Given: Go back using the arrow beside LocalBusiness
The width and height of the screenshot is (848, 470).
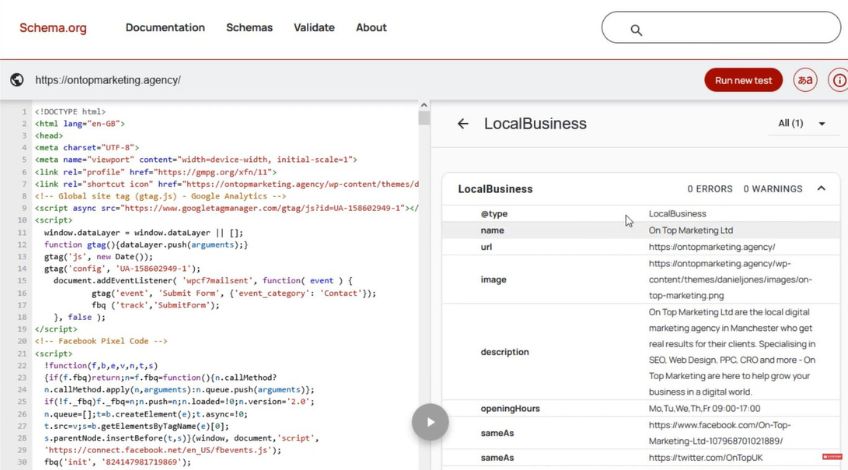Looking at the screenshot, I should (463, 124).
